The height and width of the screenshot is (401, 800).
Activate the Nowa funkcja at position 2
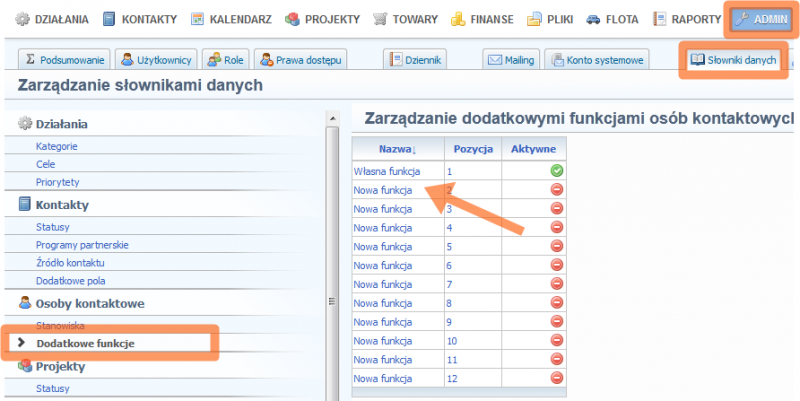tap(556, 190)
